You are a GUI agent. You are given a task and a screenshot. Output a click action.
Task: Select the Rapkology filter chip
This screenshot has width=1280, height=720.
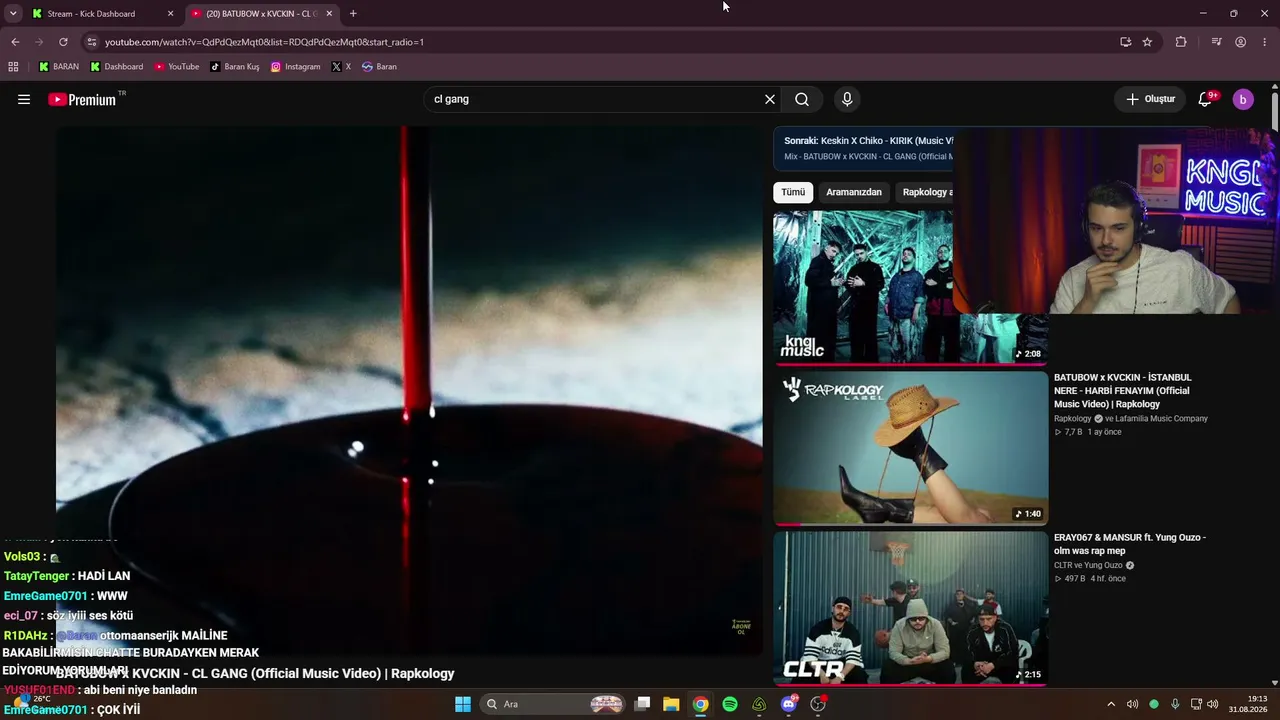(926, 192)
